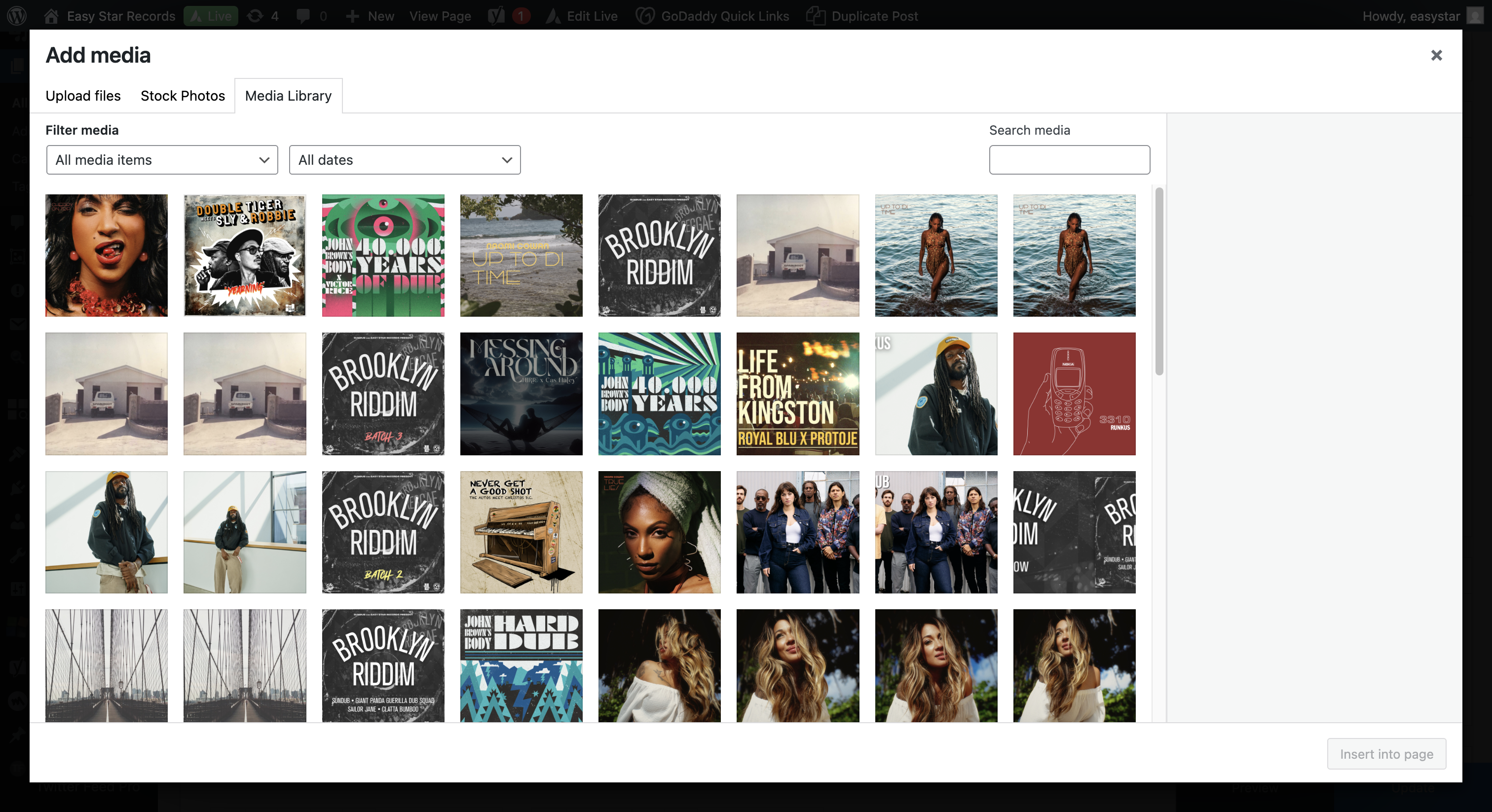The width and height of the screenshot is (1492, 812).
Task: Select Life From Kingston thumbnail
Action: 797,394
